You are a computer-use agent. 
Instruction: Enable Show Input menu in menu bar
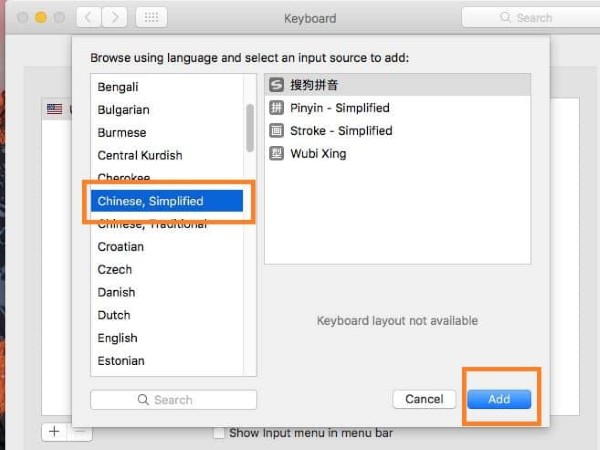point(220,433)
